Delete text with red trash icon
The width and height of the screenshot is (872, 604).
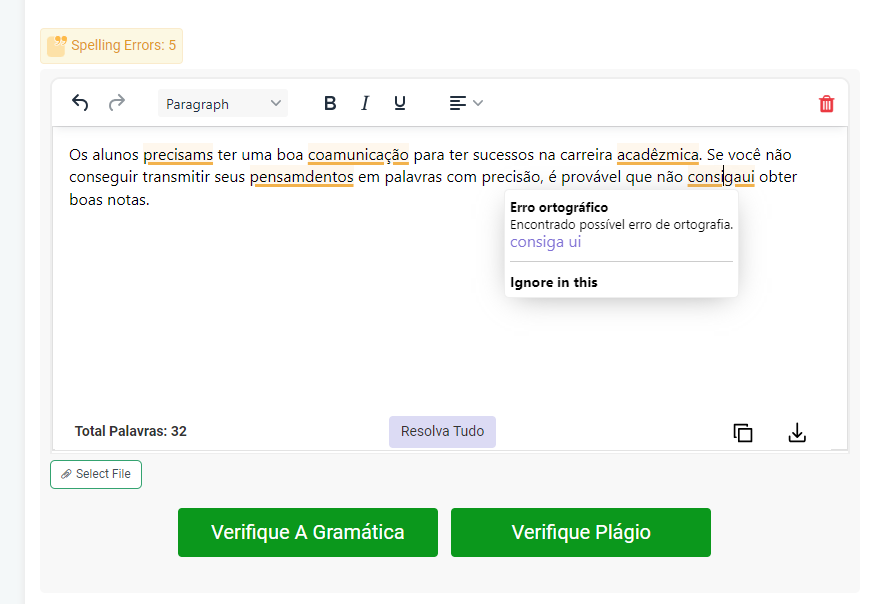pyautogui.click(x=826, y=104)
